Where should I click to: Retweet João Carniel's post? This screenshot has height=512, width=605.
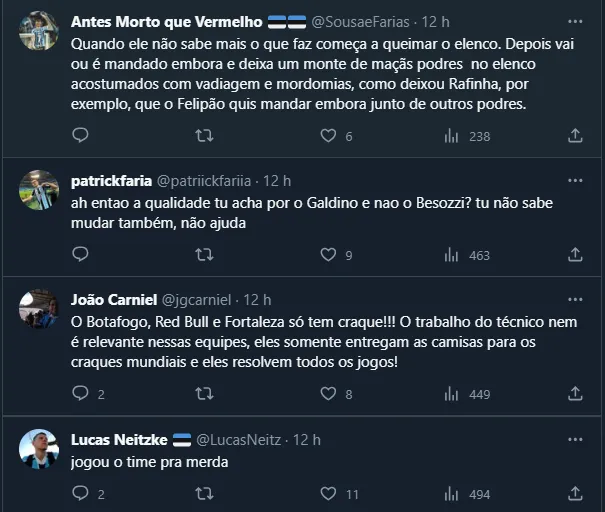204,394
